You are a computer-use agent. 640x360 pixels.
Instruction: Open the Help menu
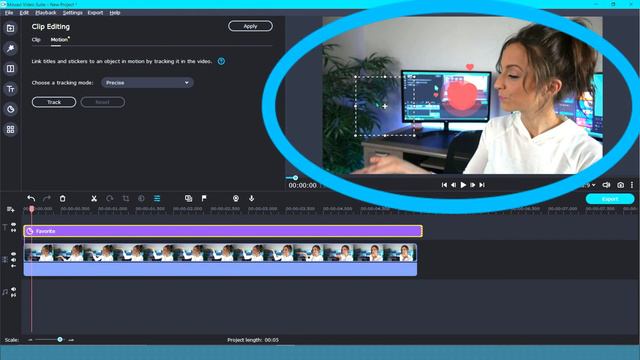coord(115,13)
